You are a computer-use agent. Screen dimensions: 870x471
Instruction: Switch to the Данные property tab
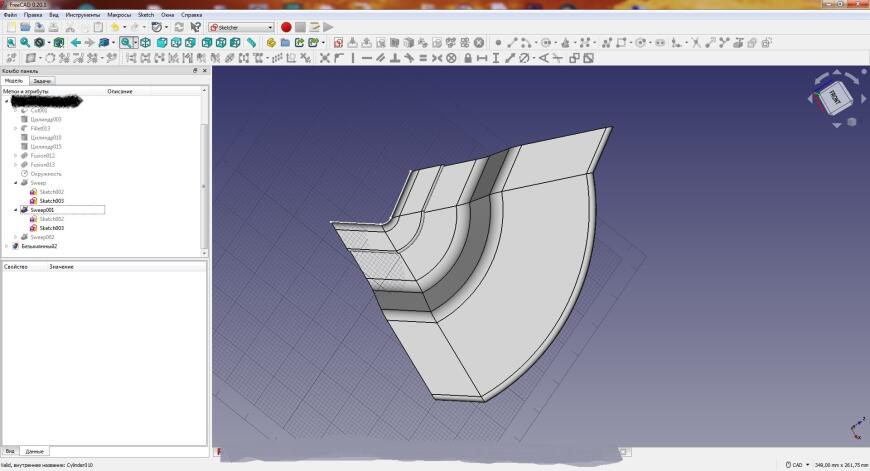[34, 453]
